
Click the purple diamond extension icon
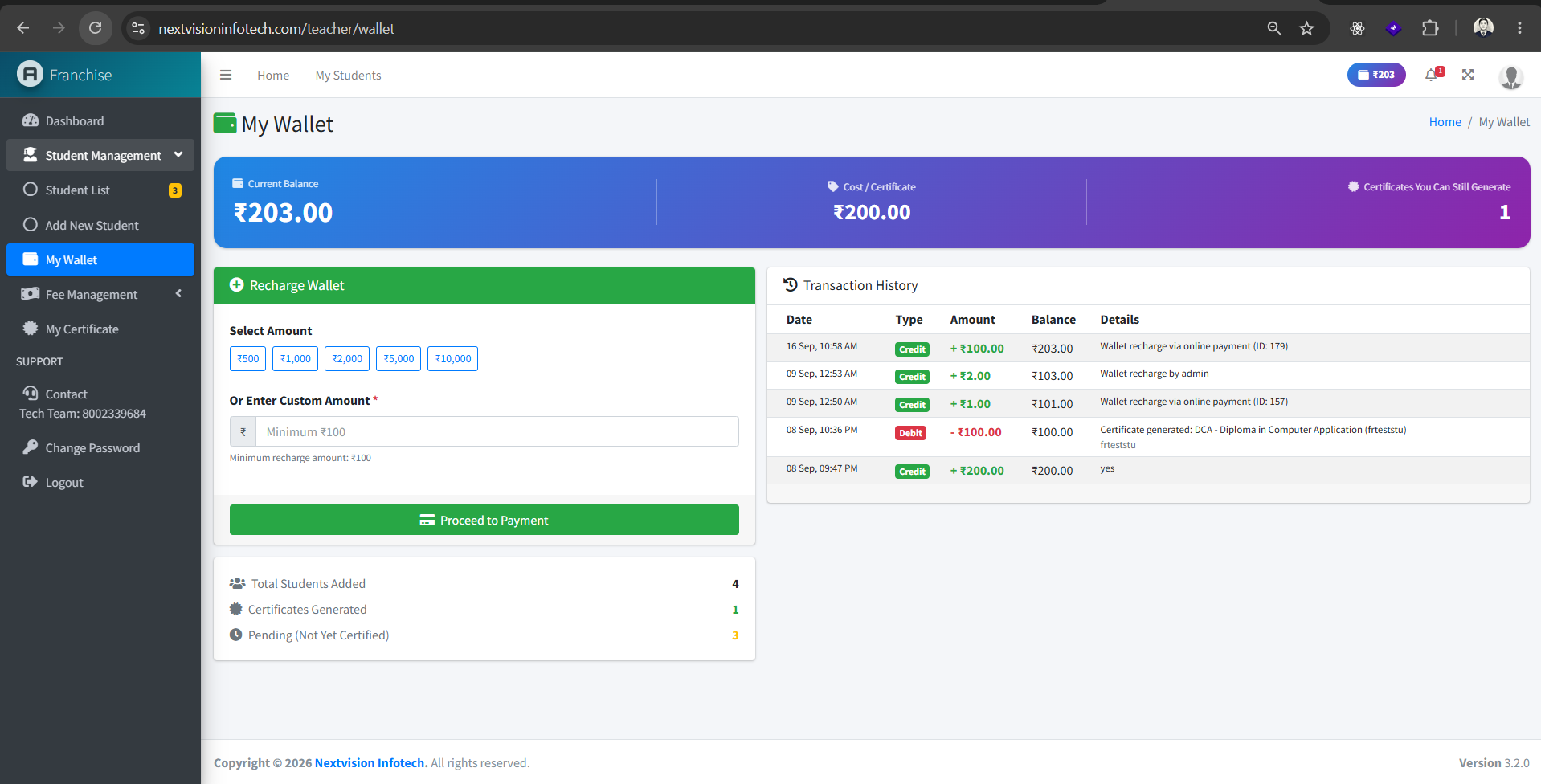coord(1394,28)
